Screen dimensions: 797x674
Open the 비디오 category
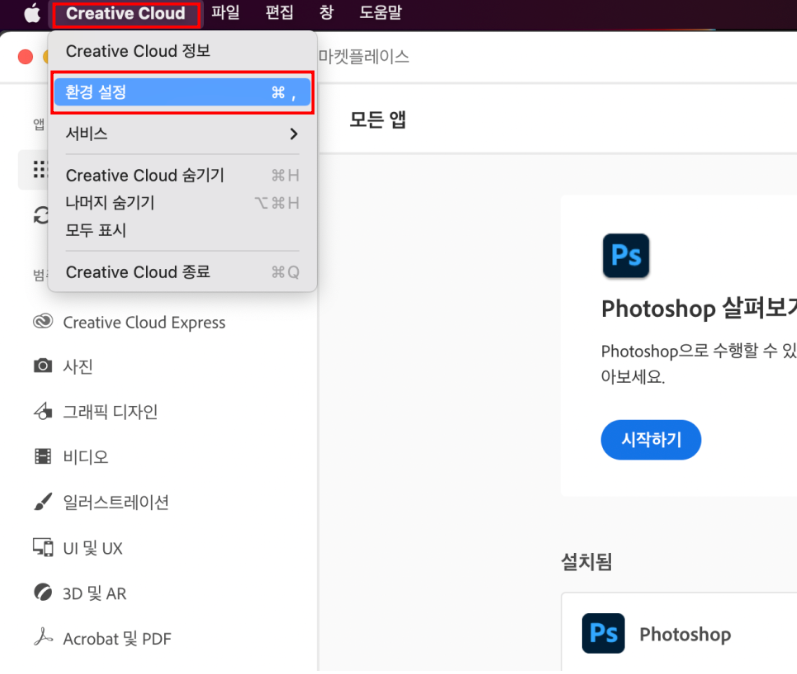point(85,457)
